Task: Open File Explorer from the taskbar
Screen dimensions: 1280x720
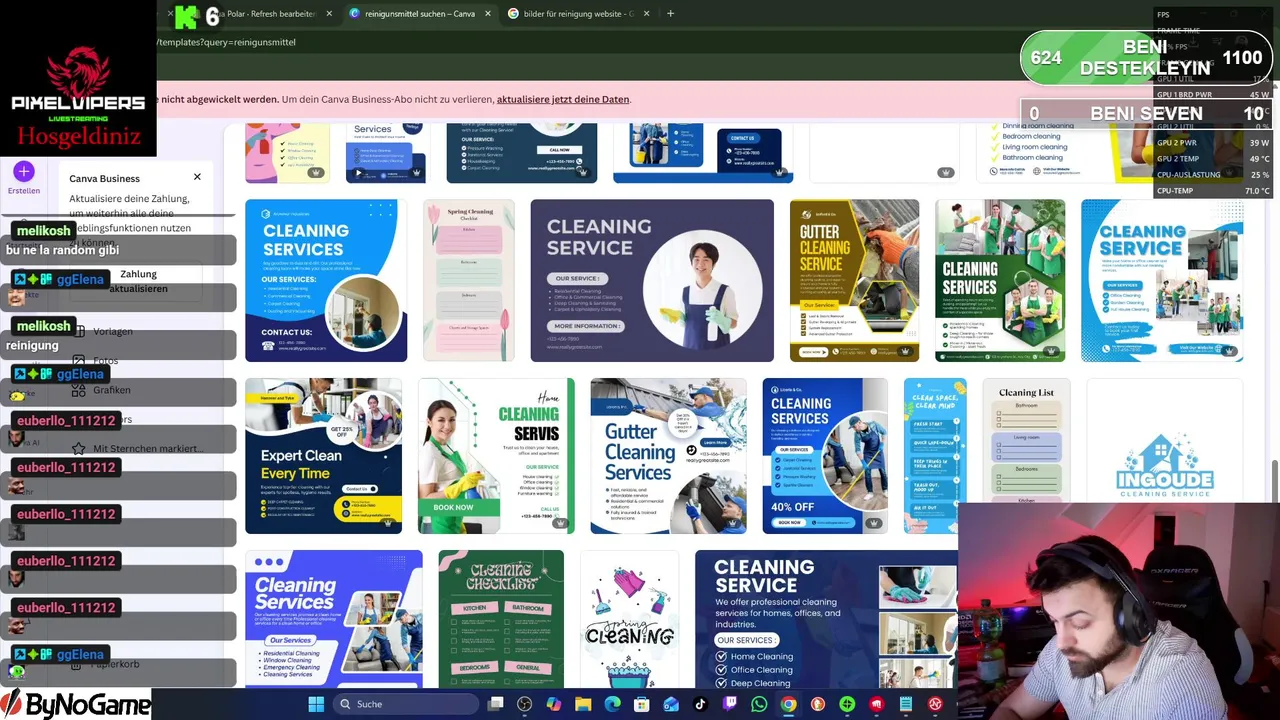Action: click(583, 704)
